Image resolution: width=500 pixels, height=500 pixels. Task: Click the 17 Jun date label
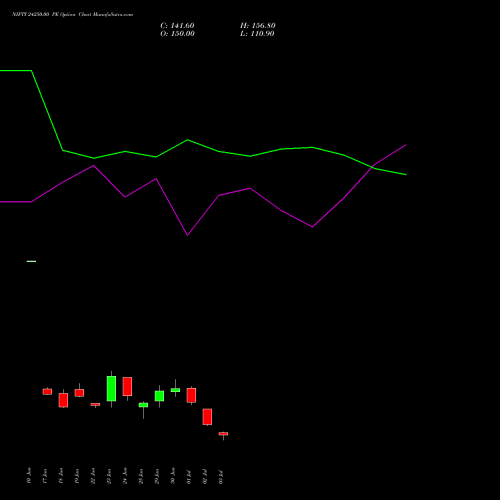pos(45,476)
